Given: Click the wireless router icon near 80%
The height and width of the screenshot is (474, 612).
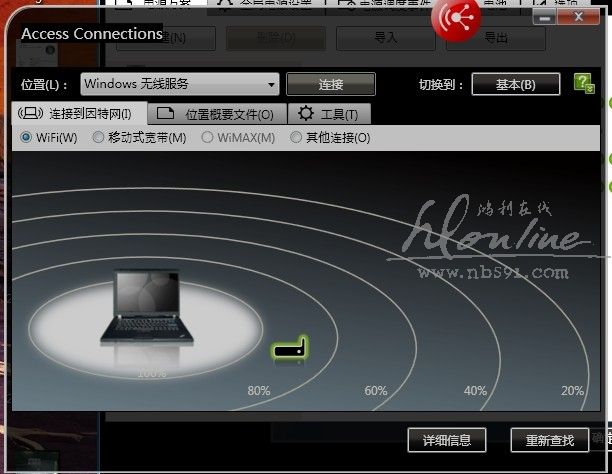Looking at the screenshot, I should point(291,349).
